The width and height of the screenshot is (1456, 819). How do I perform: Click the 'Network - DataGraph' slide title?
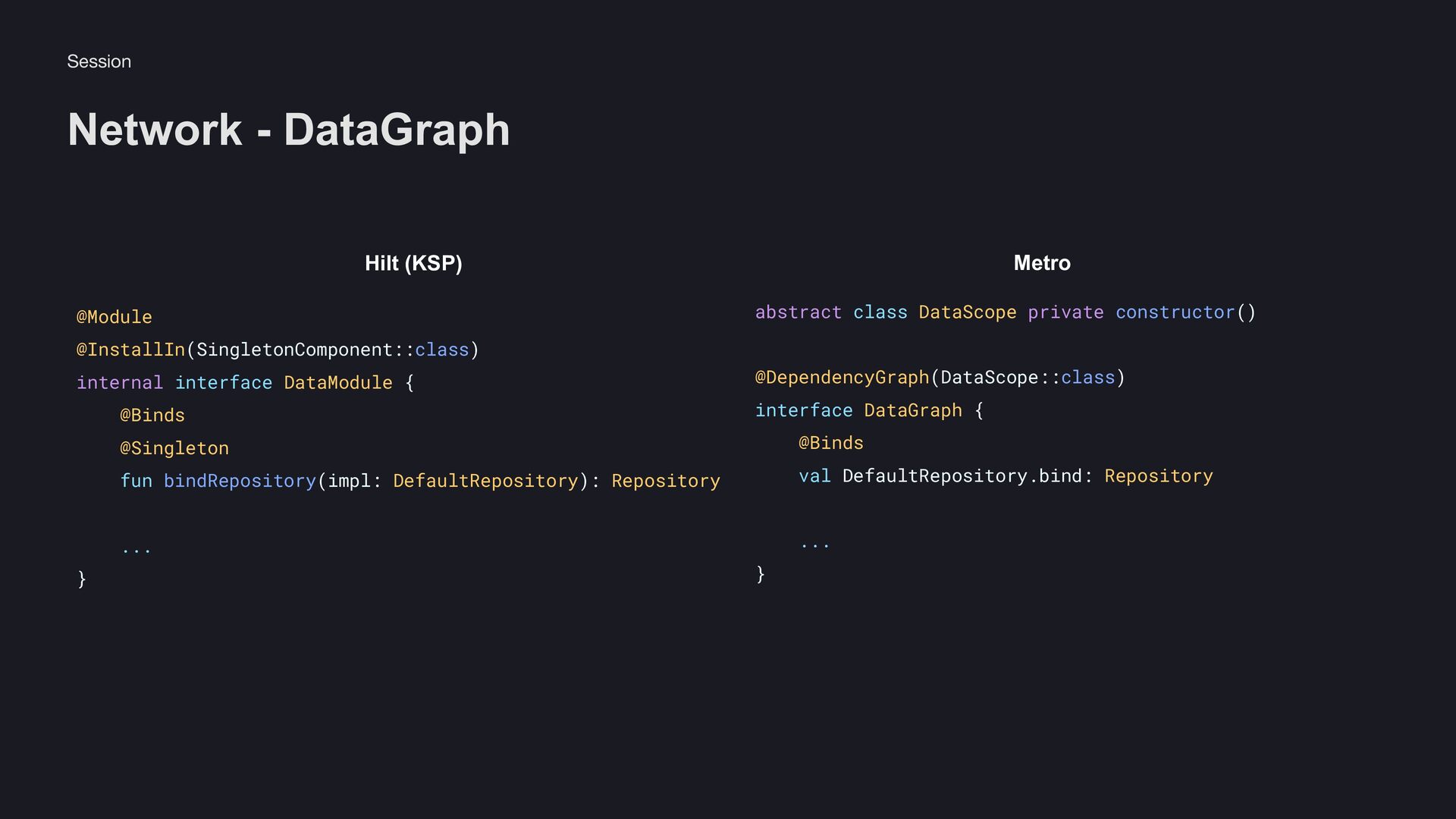[288, 130]
